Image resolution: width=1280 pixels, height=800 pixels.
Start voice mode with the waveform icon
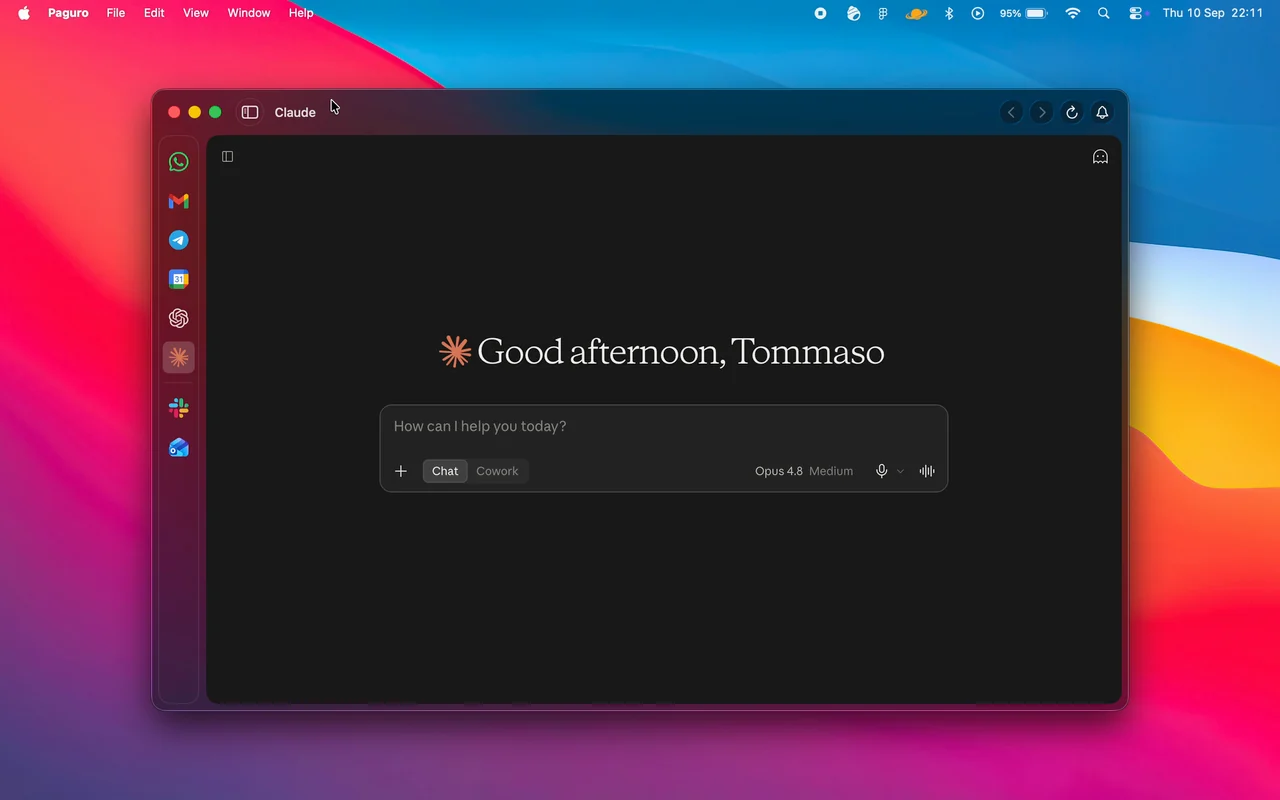(927, 471)
